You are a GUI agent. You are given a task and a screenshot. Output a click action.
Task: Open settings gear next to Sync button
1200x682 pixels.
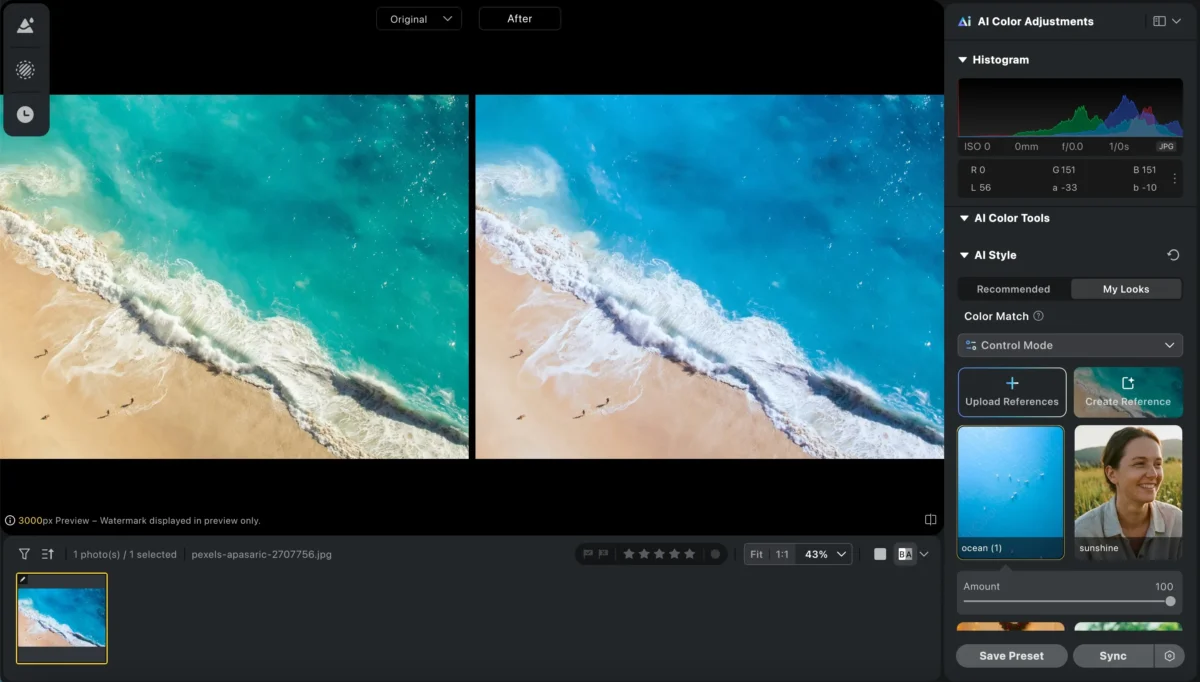pos(1169,656)
